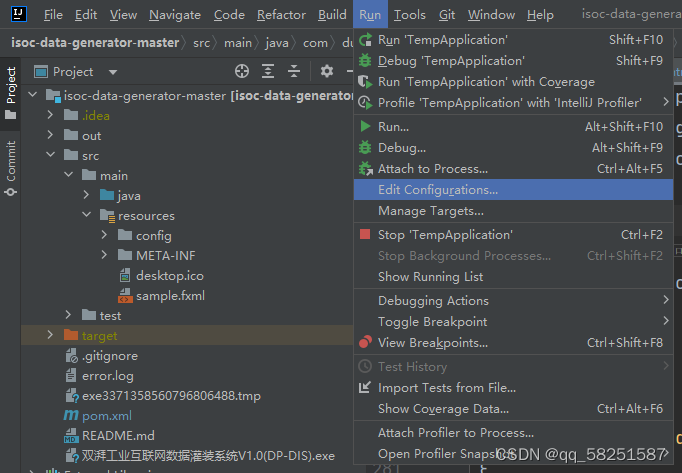Click the resources folder icon
The width and height of the screenshot is (682, 473).
pyautogui.click(x=107, y=215)
